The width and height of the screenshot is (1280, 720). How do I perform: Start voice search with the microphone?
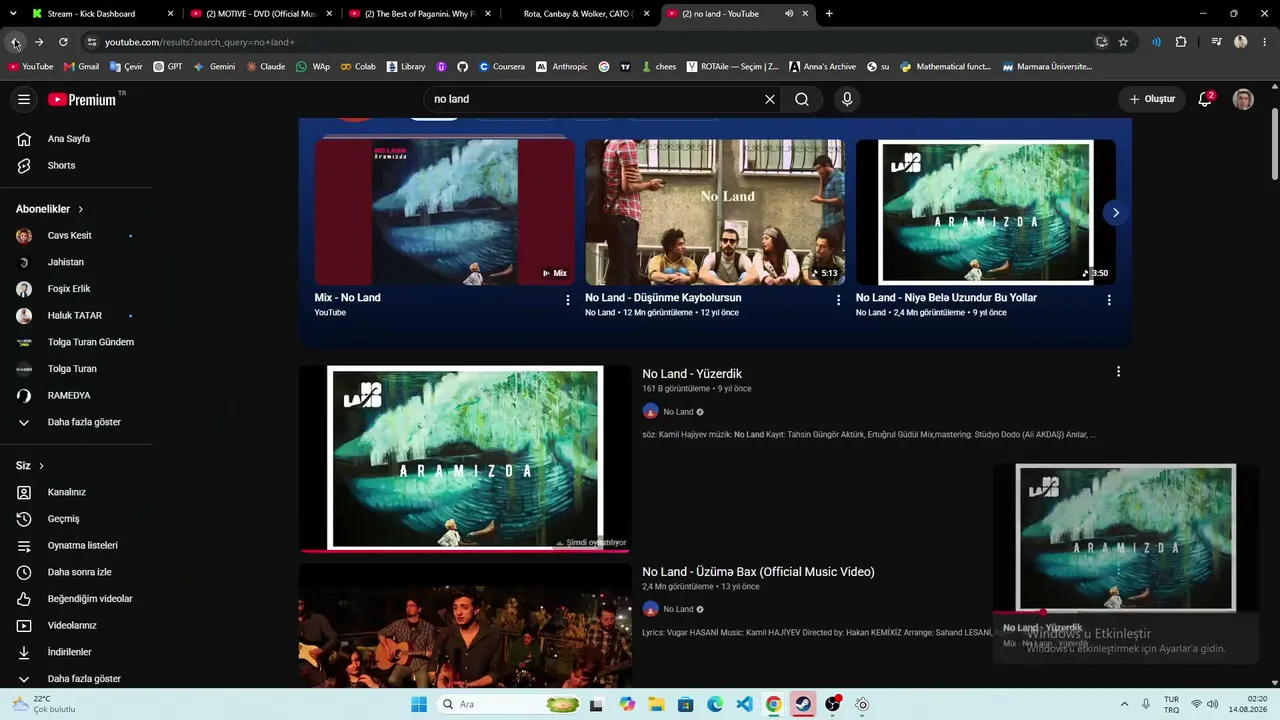pos(847,99)
